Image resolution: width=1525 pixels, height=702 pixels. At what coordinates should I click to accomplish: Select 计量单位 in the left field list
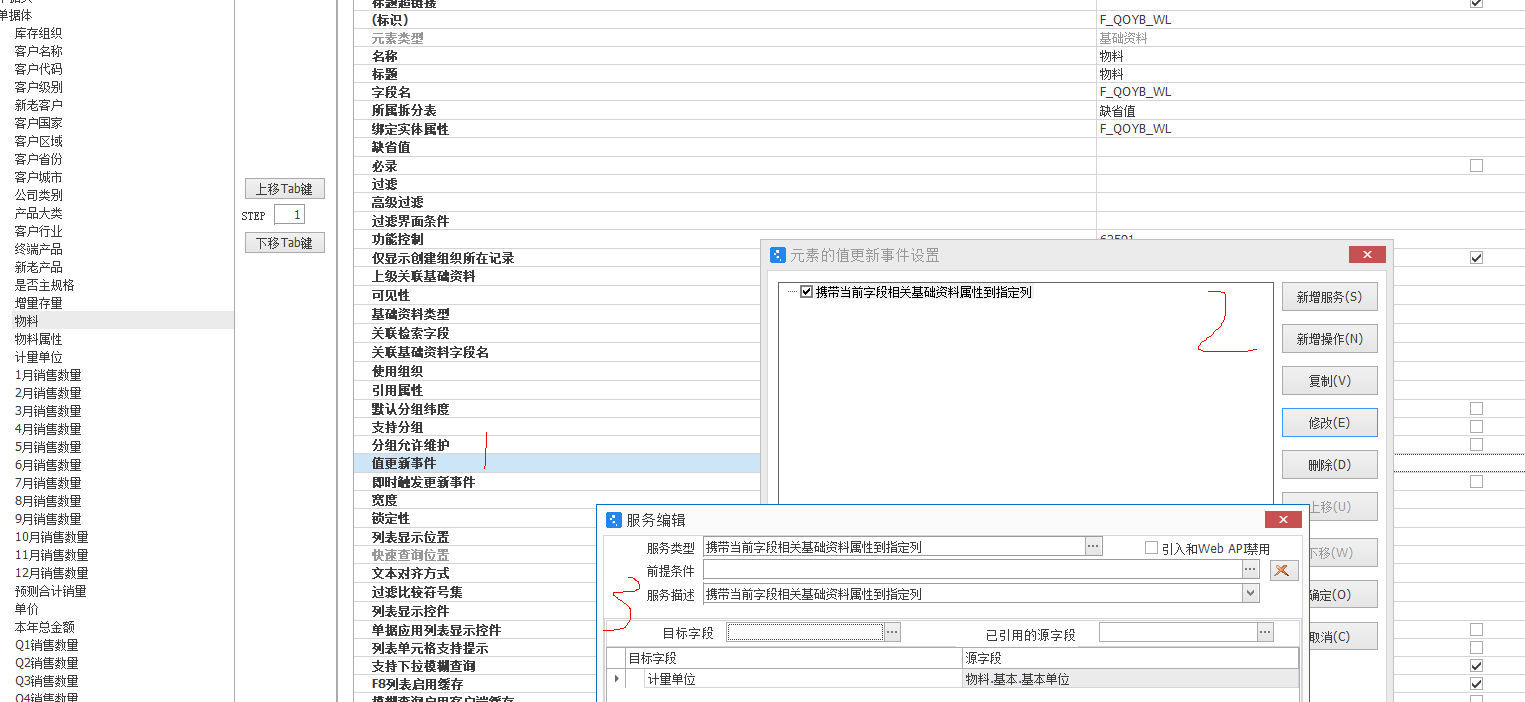(x=38, y=357)
